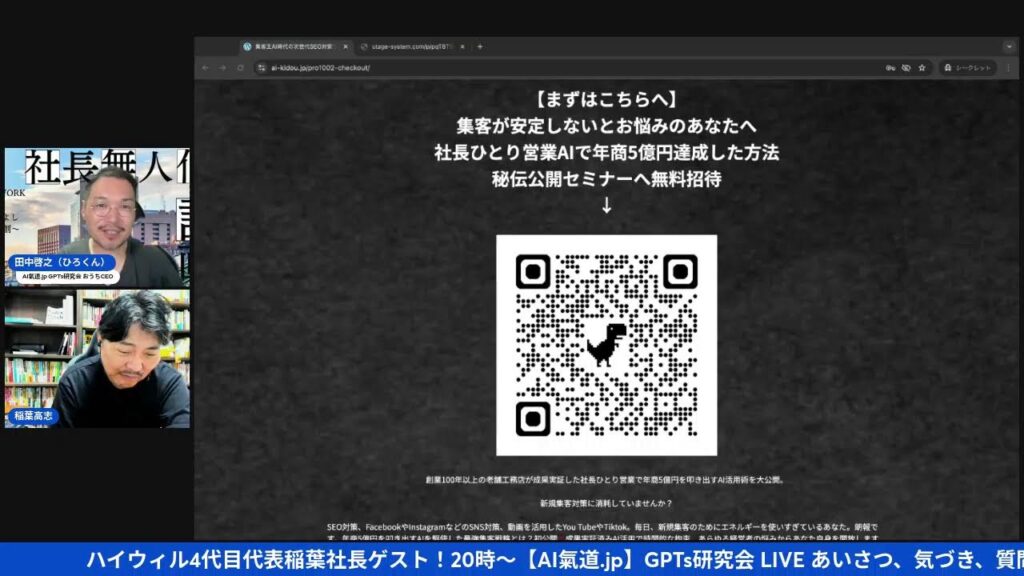
Task: Expand the tab search dropdown arrow
Action: (x=1007, y=46)
